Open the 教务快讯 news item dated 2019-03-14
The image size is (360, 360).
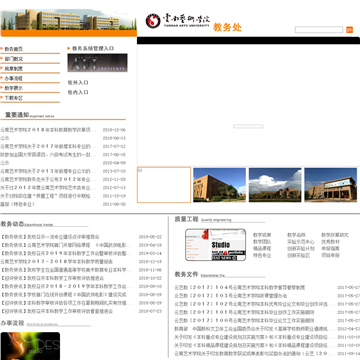[66, 253]
